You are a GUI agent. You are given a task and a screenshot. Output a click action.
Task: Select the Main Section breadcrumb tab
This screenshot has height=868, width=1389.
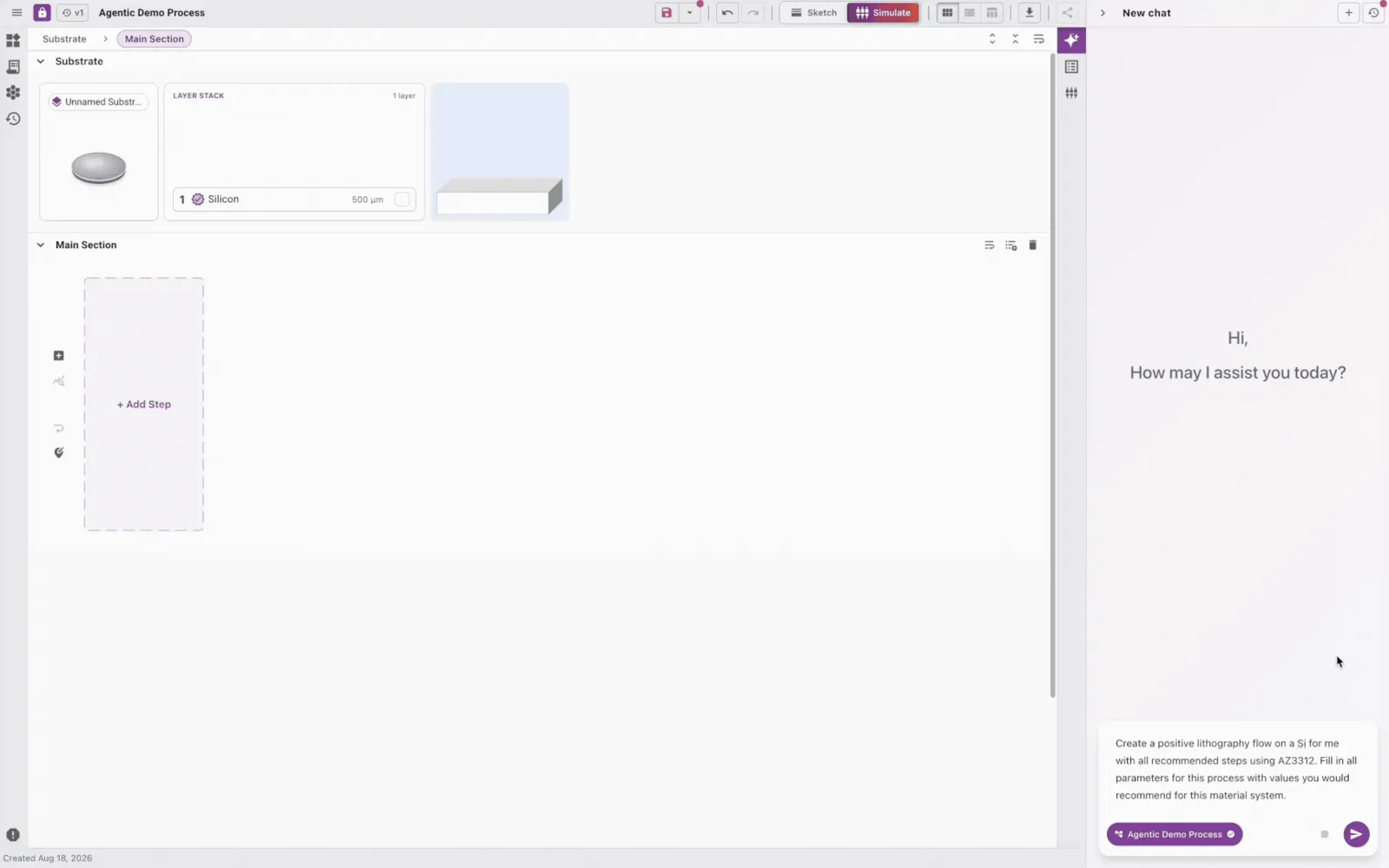pos(155,39)
